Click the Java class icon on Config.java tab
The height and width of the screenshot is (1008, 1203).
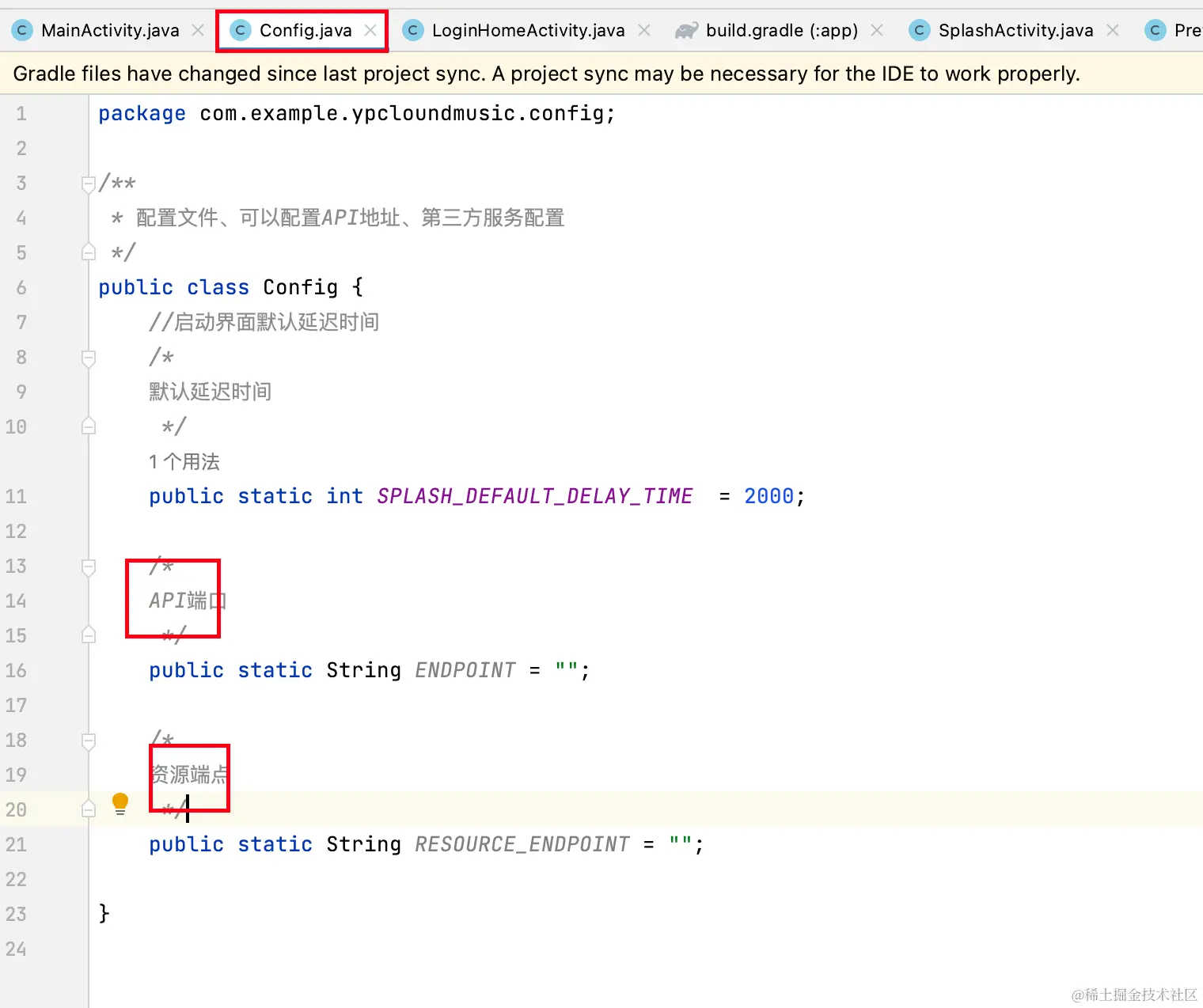coord(239,30)
